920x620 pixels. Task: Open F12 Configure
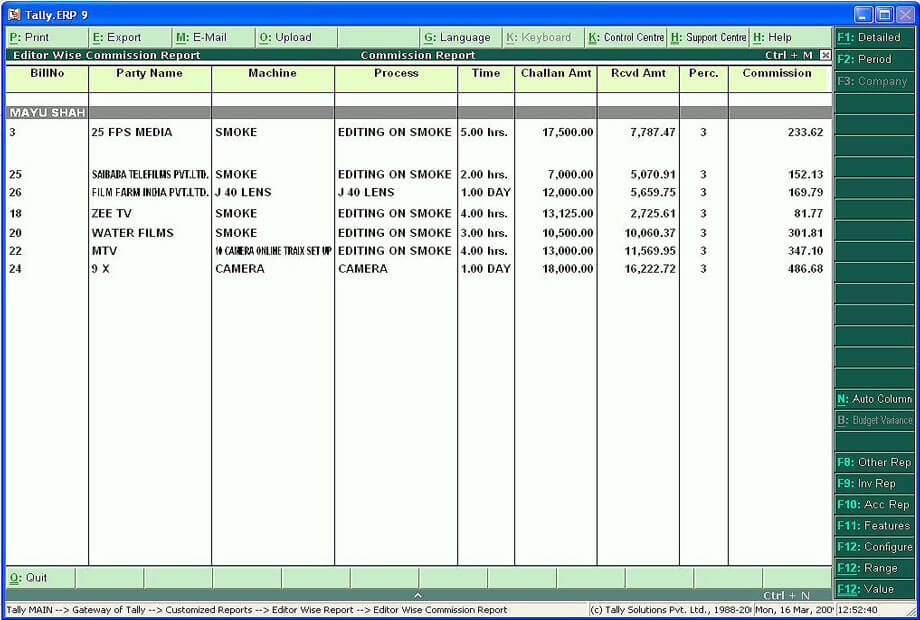coord(874,547)
